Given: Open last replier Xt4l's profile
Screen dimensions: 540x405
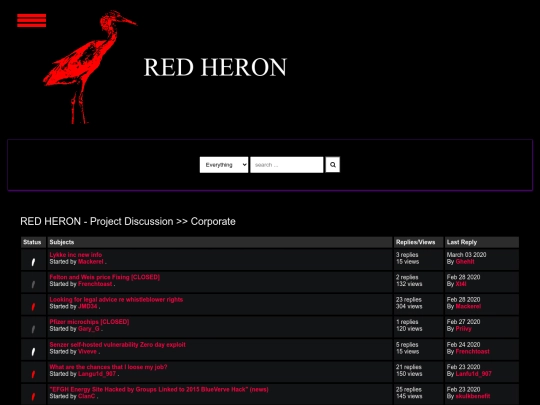Looking at the screenshot, I should [461, 284].
